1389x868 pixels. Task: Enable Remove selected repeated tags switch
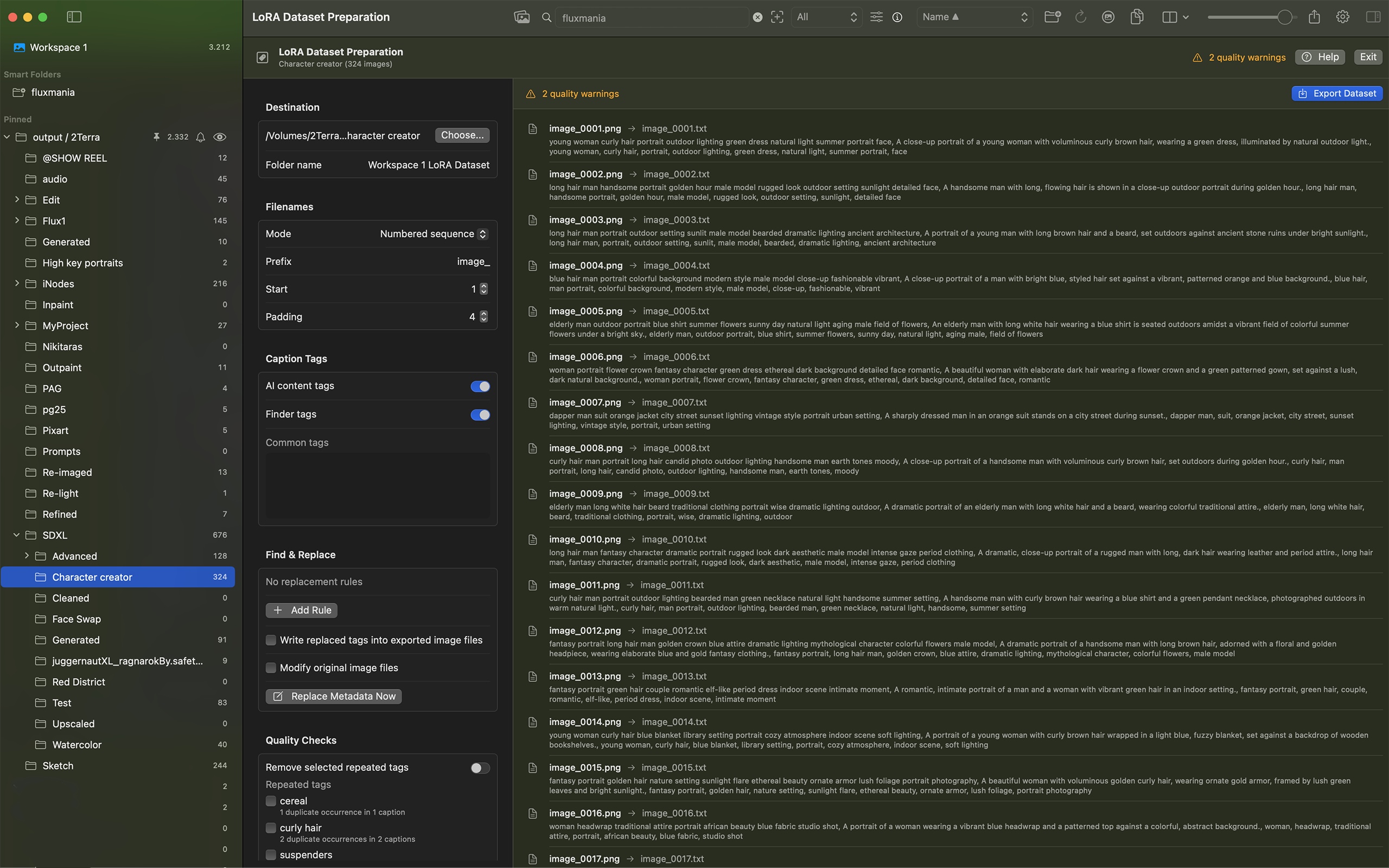[x=480, y=768]
